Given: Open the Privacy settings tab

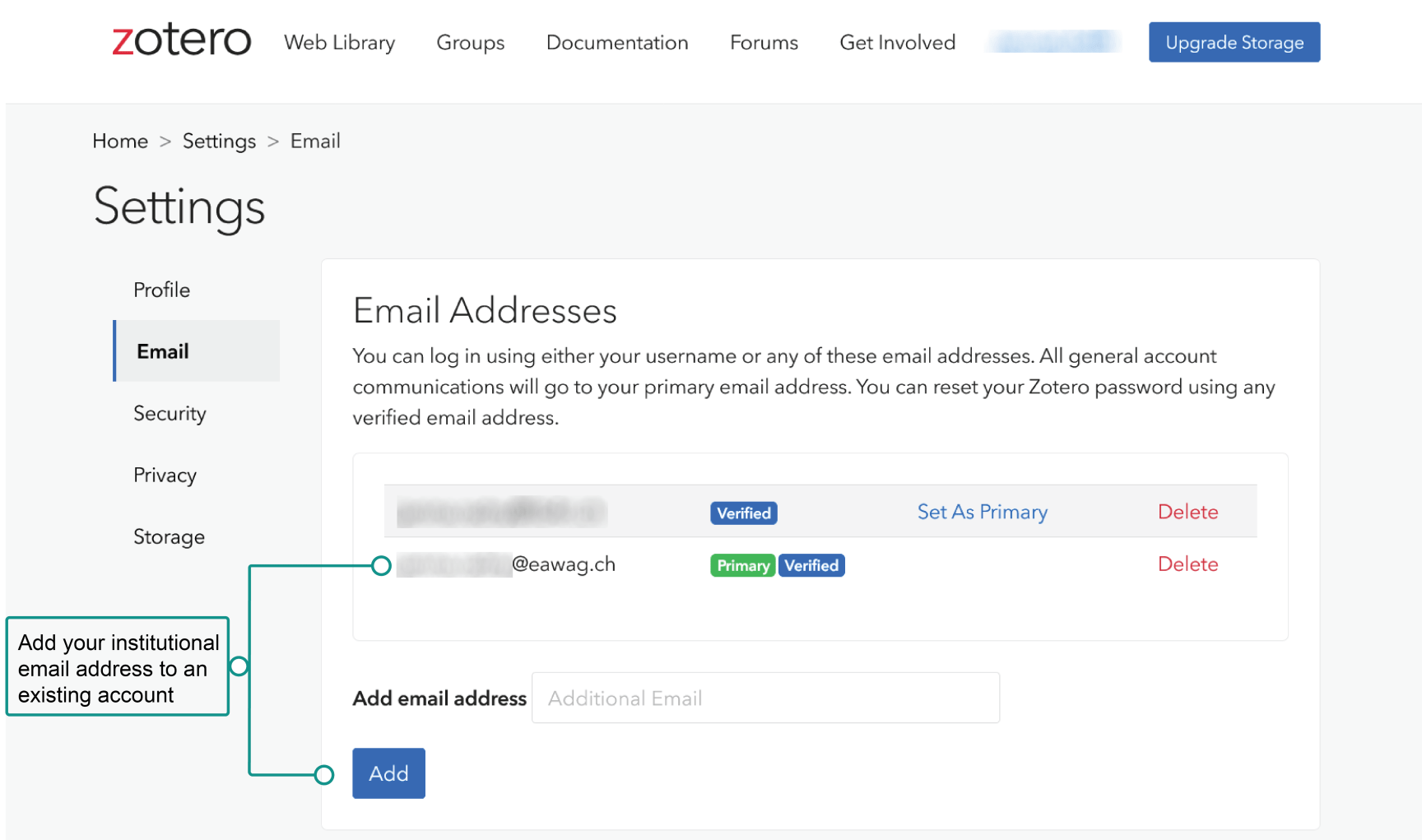Looking at the screenshot, I should (165, 475).
